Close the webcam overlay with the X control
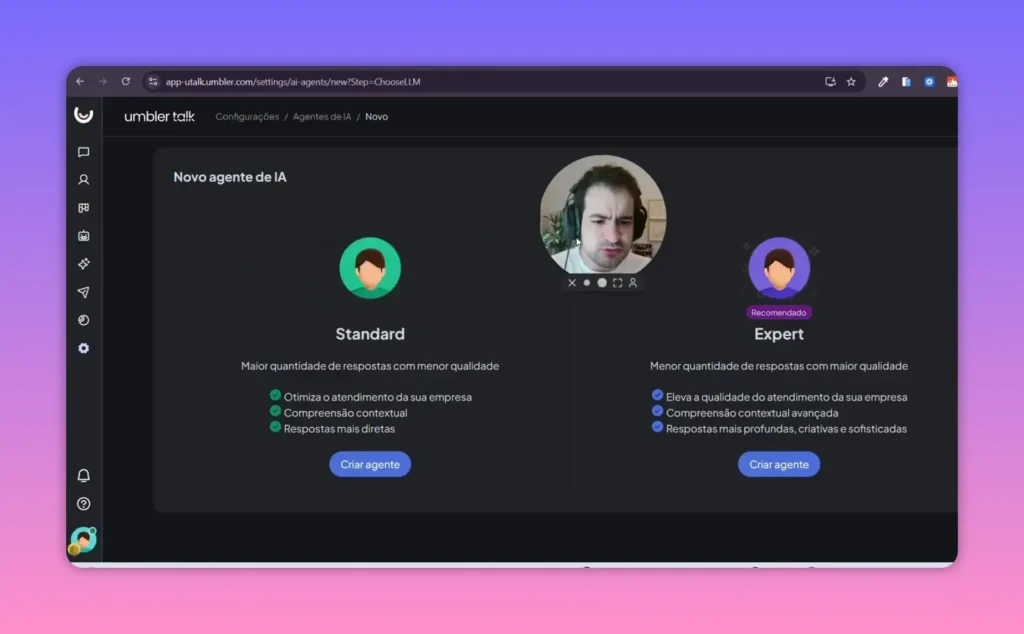Screen dimensions: 1024x634 572,283
